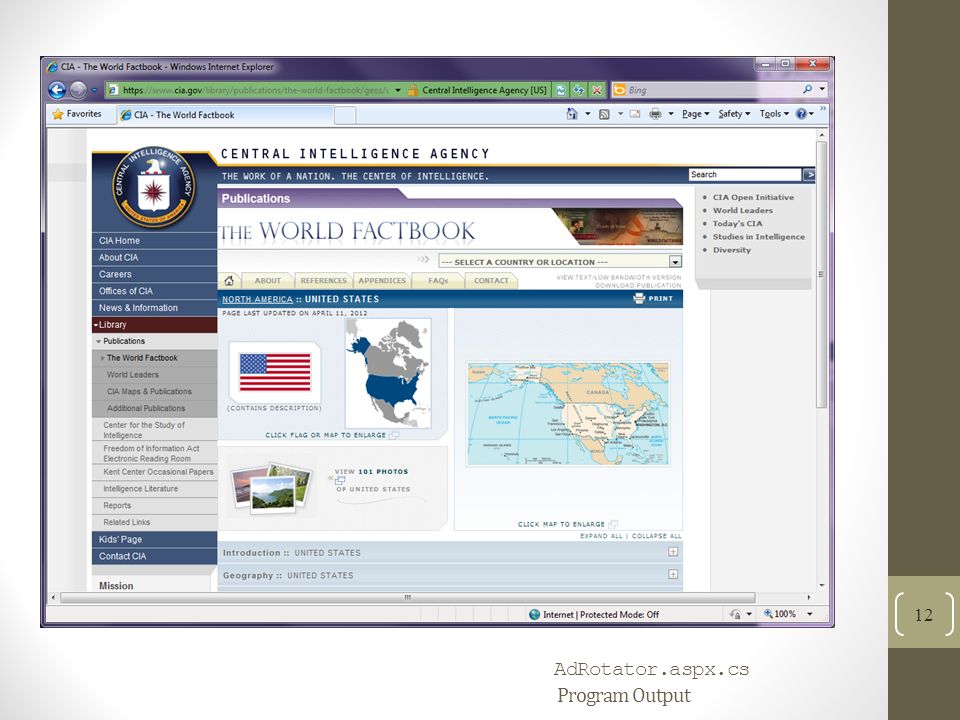Click in the Bing search box

[x=712, y=89]
